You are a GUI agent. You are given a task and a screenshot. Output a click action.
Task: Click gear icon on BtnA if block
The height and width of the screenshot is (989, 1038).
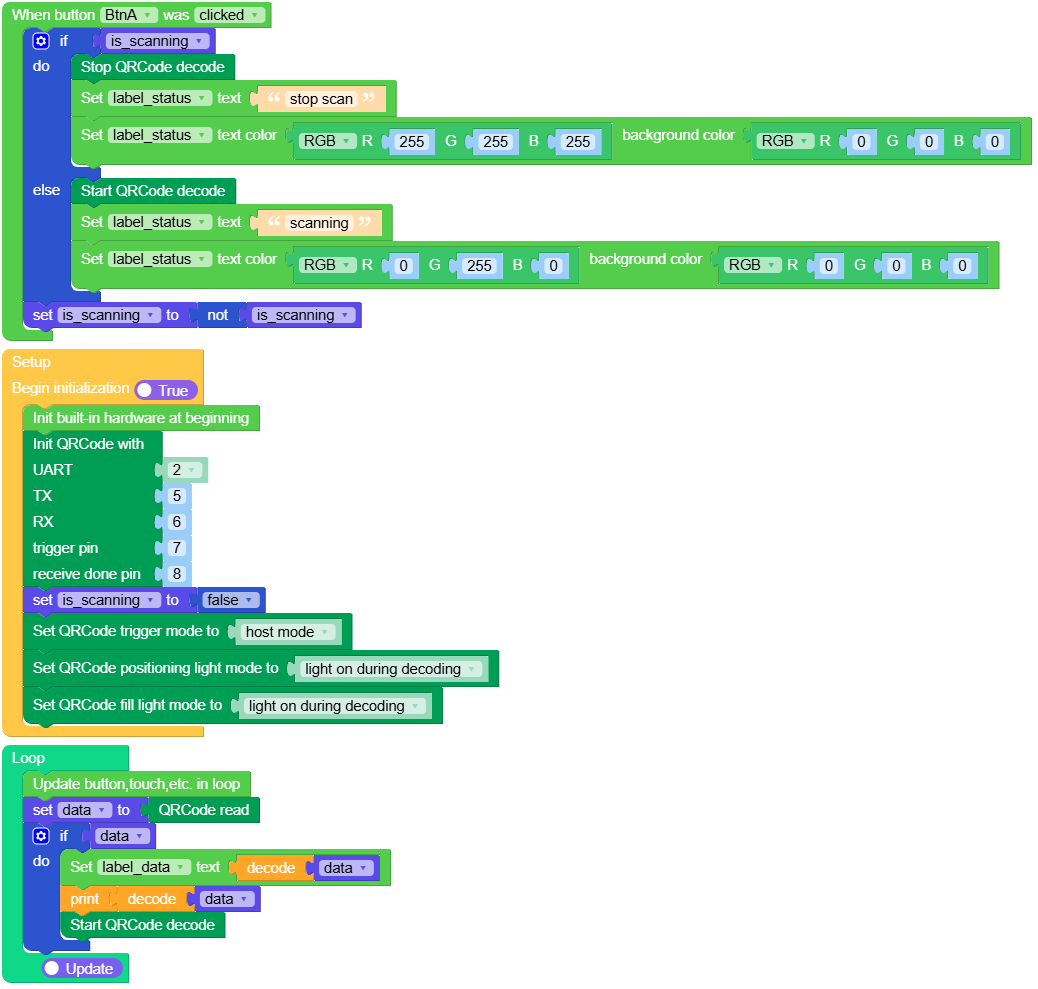(x=40, y=41)
